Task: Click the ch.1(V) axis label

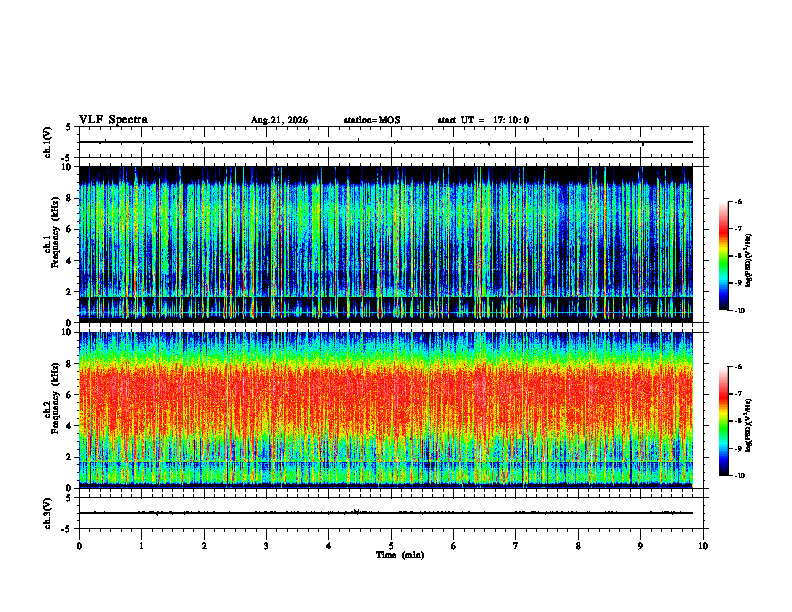Action: click(48, 142)
